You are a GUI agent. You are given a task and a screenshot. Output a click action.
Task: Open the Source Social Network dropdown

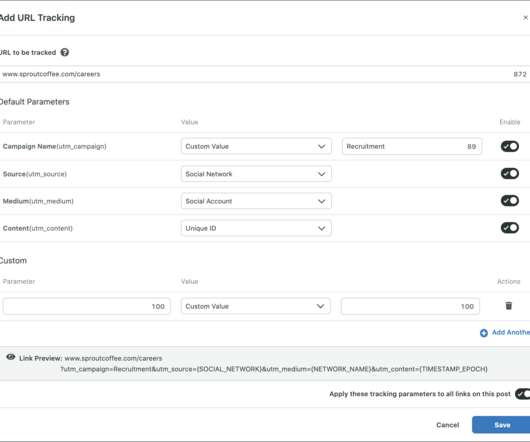coord(256,174)
